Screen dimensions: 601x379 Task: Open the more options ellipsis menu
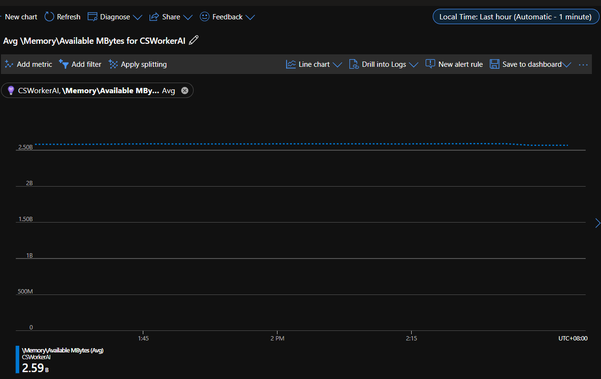click(x=583, y=65)
